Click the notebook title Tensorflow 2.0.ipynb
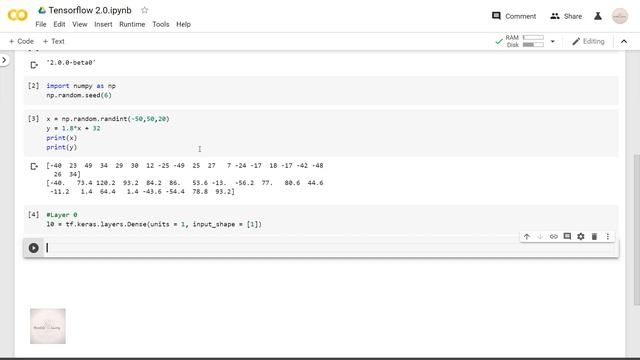Screen dimensions: 640x360 (x=90, y=10)
